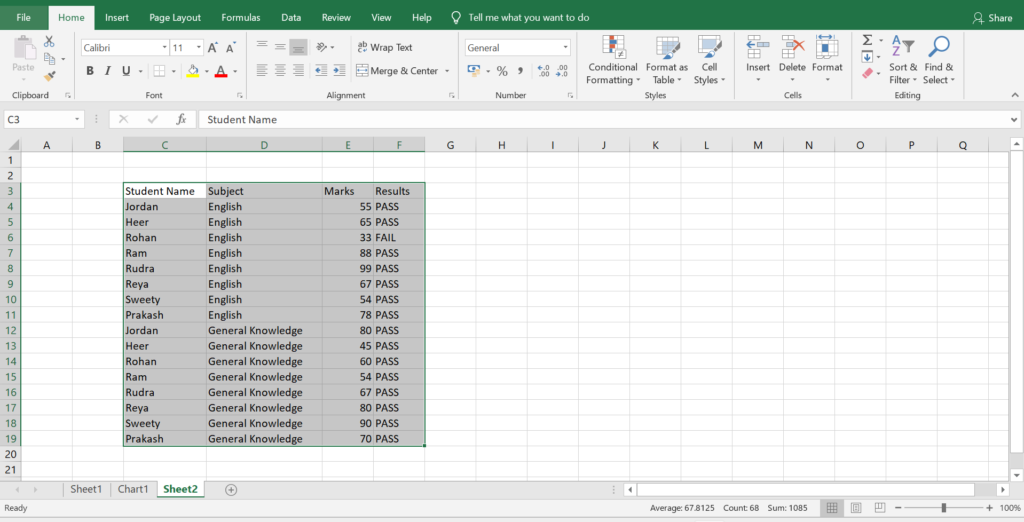Select the cell containing FAIL
1024x522 pixels.
pos(399,238)
